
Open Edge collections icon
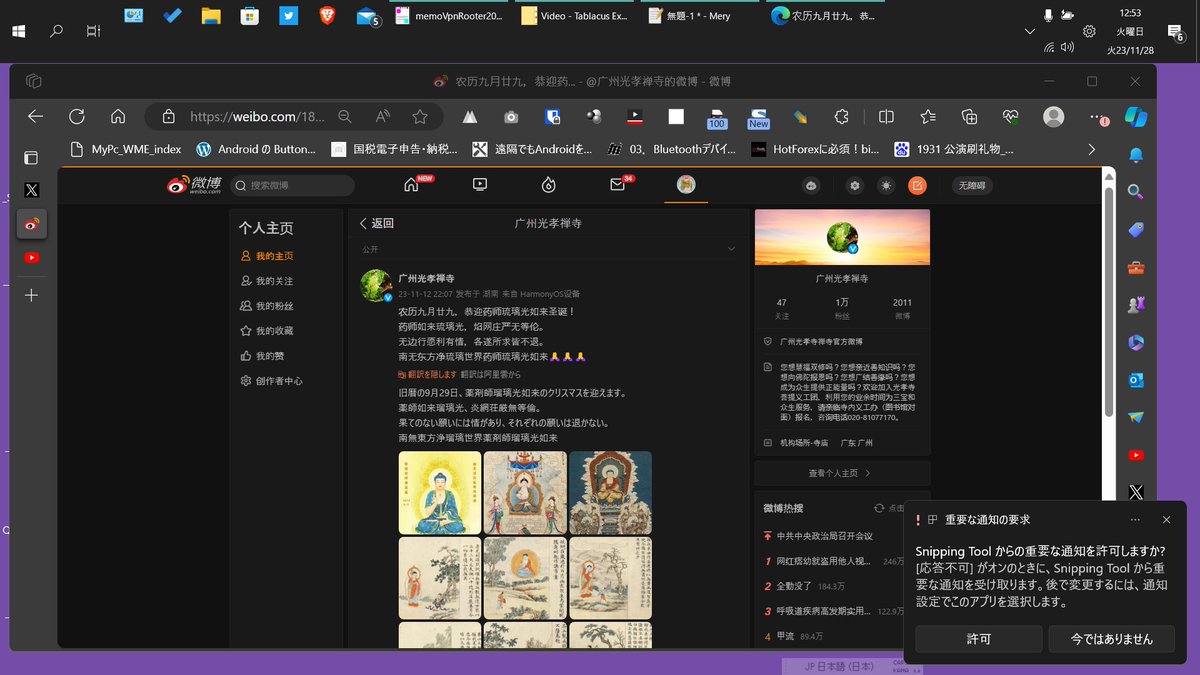[x=969, y=116]
